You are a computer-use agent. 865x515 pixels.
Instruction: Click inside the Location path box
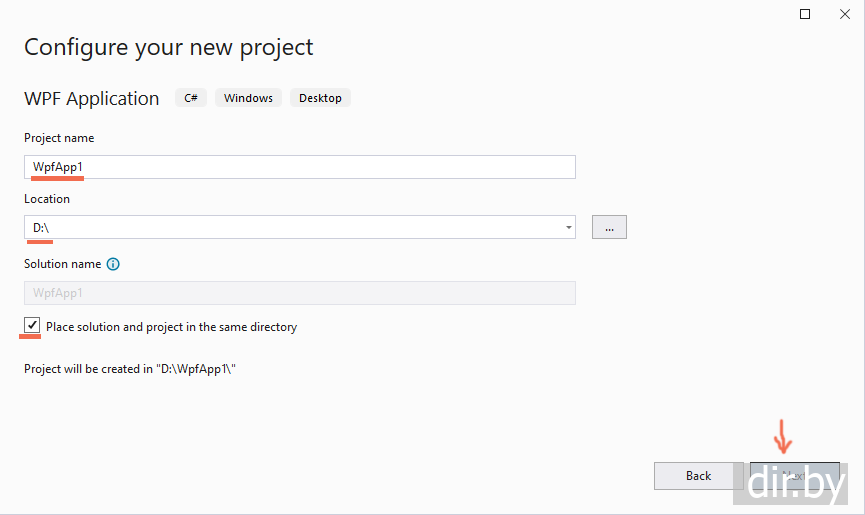coord(290,227)
